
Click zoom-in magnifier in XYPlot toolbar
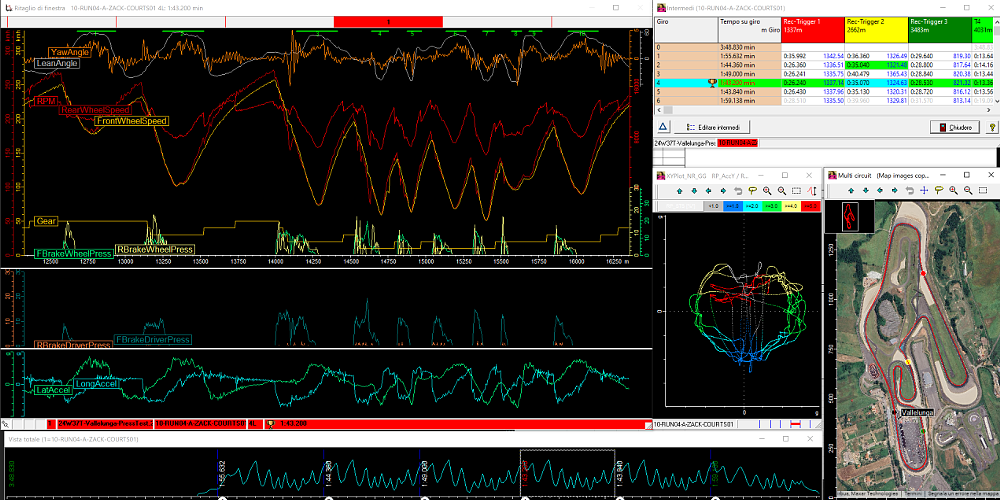click(767, 190)
